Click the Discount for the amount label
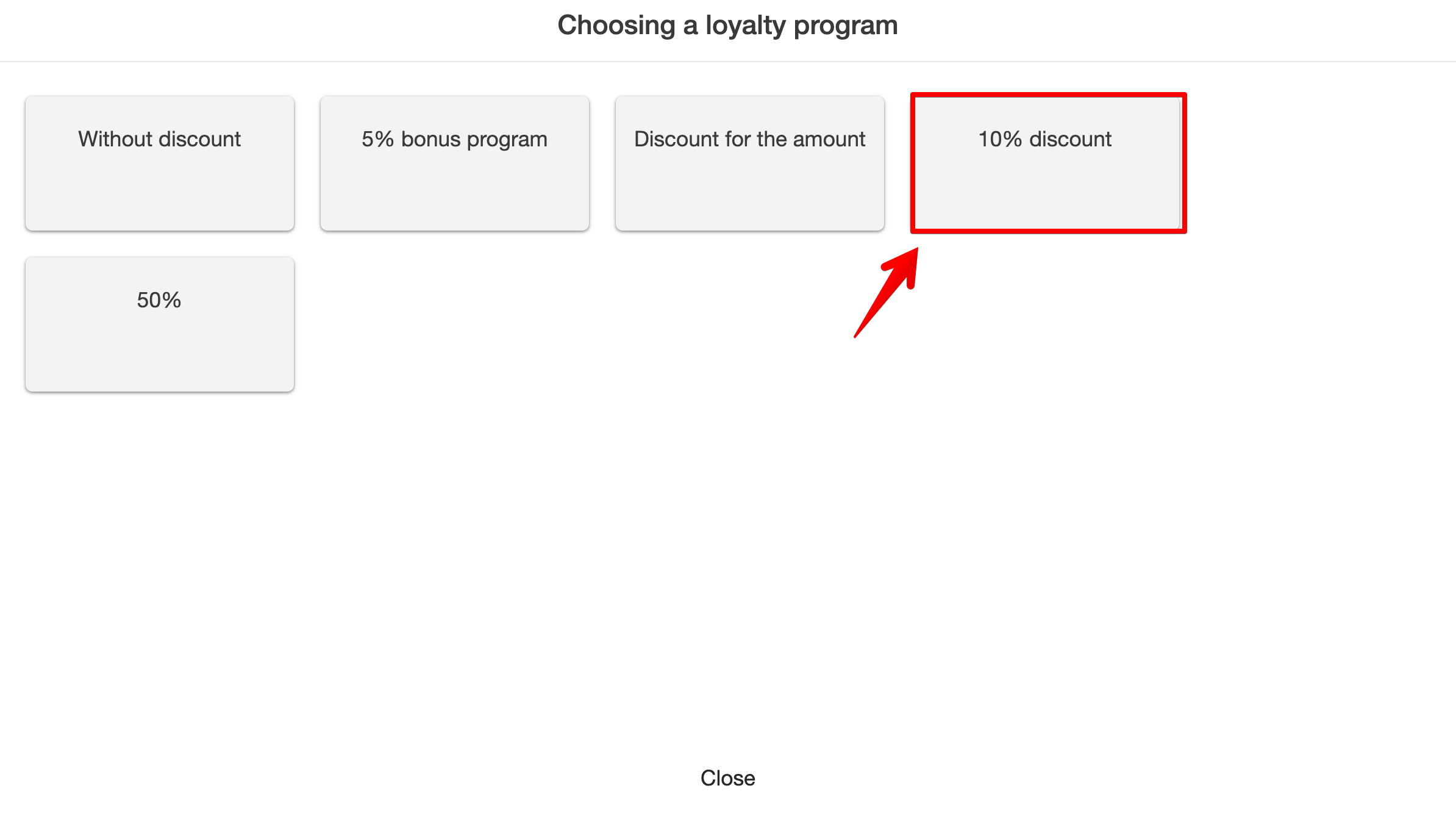This screenshot has width=1456, height=816. [x=750, y=139]
